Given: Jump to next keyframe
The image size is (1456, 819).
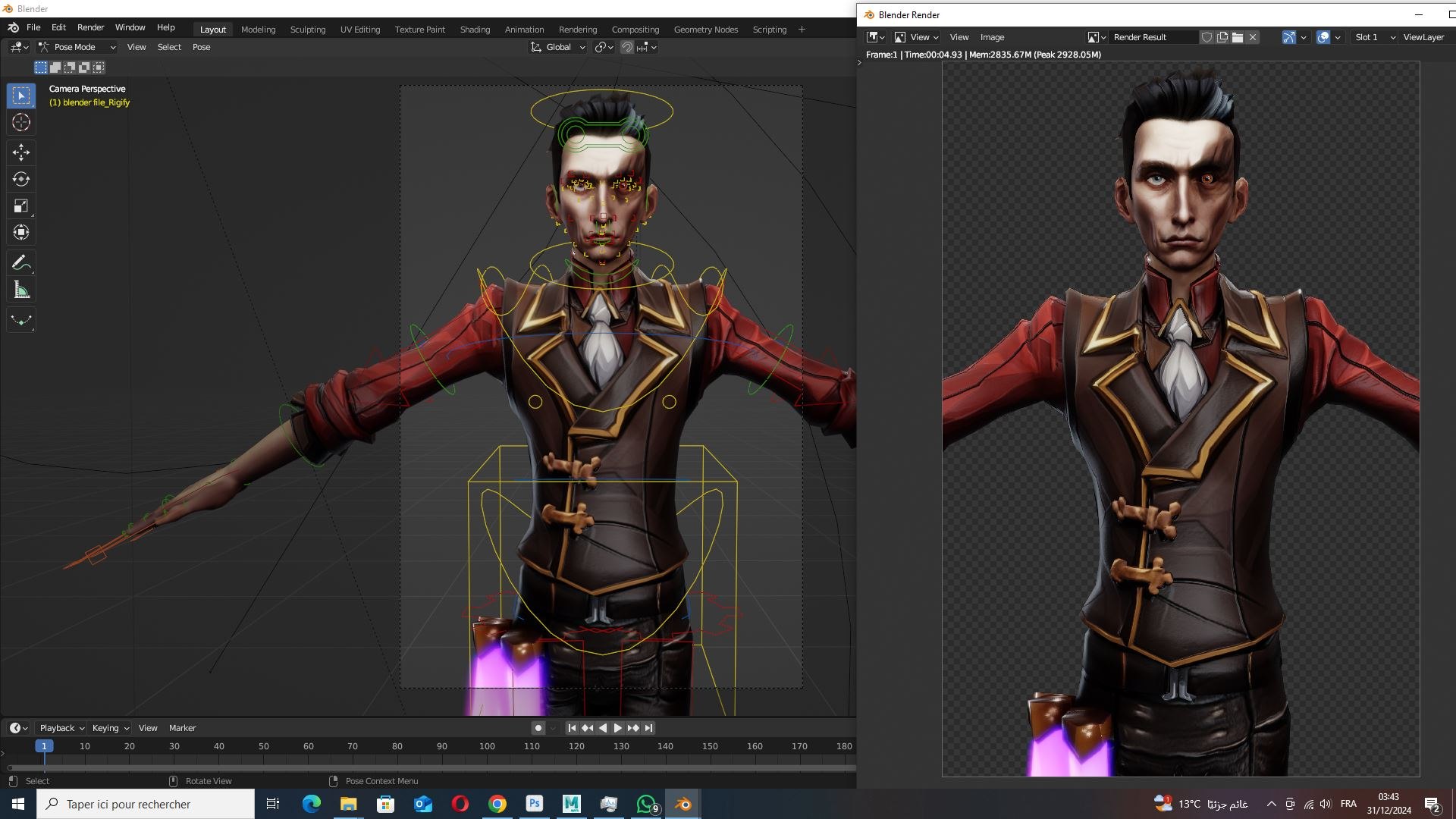Looking at the screenshot, I should 633,728.
